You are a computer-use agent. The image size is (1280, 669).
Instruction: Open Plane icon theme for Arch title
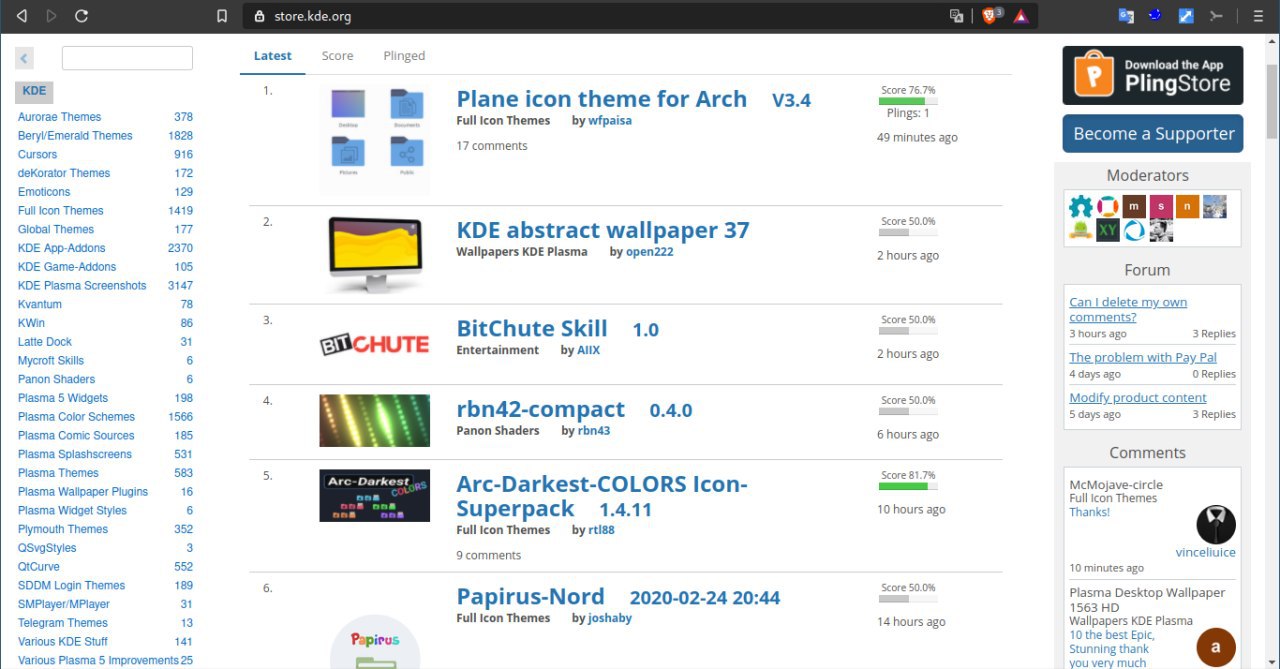click(x=601, y=99)
